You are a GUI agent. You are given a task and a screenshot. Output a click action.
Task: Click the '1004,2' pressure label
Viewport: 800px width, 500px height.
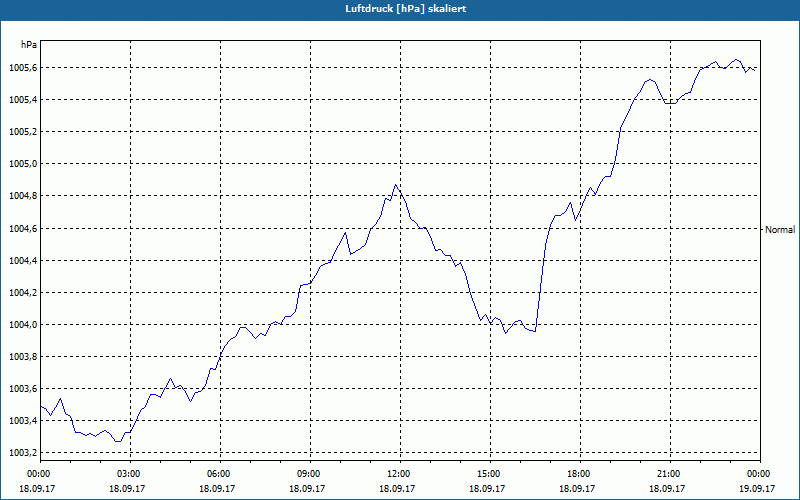[23, 293]
